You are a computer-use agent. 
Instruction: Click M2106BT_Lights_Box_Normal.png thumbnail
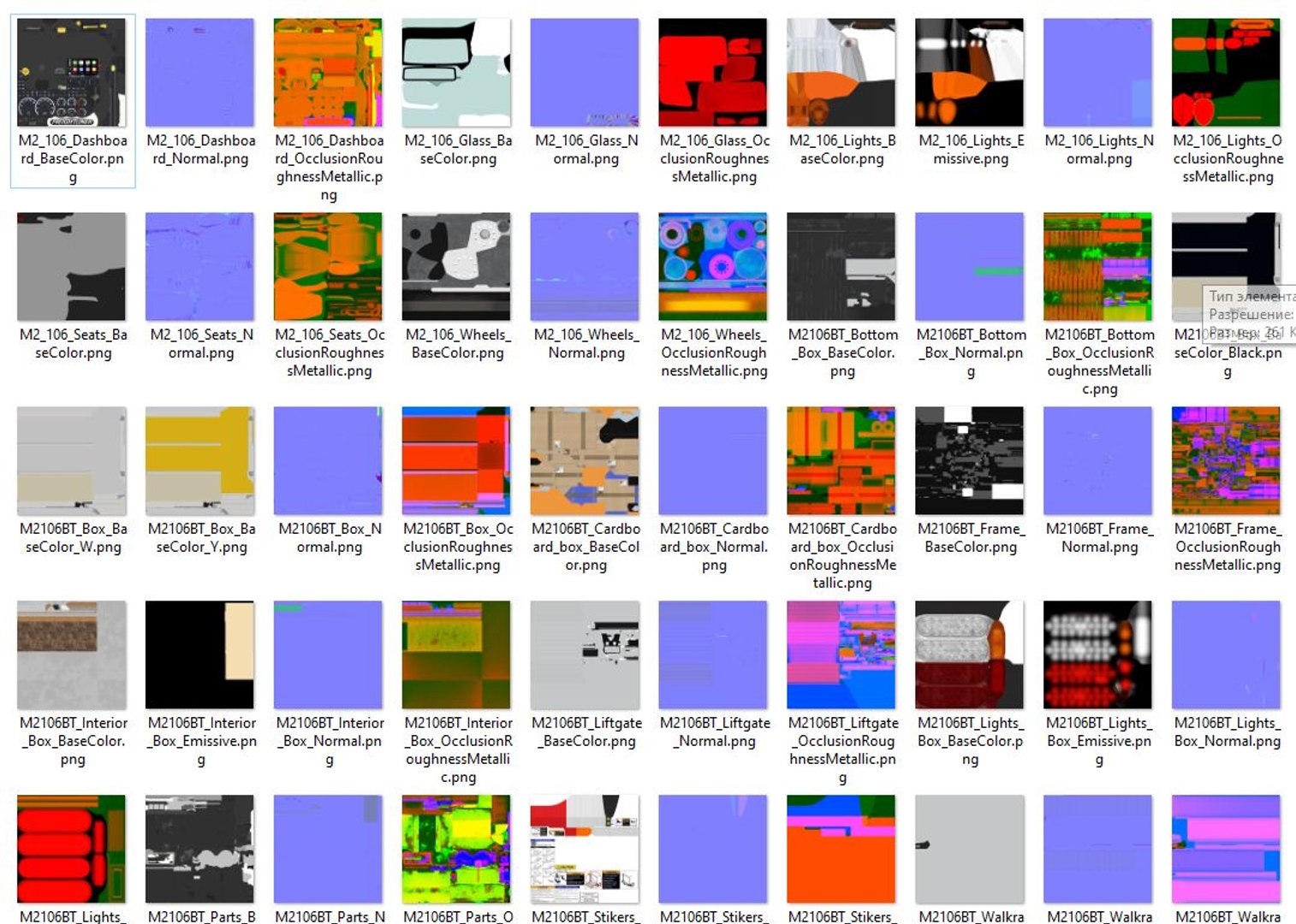pyautogui.click(x=1227, y=655)
